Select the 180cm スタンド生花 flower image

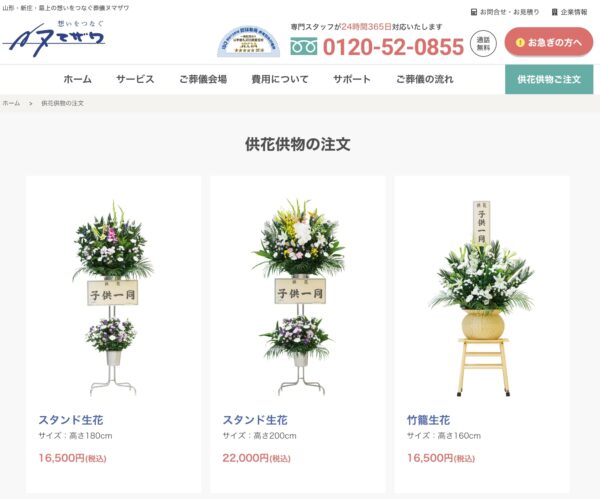(113, 298)
